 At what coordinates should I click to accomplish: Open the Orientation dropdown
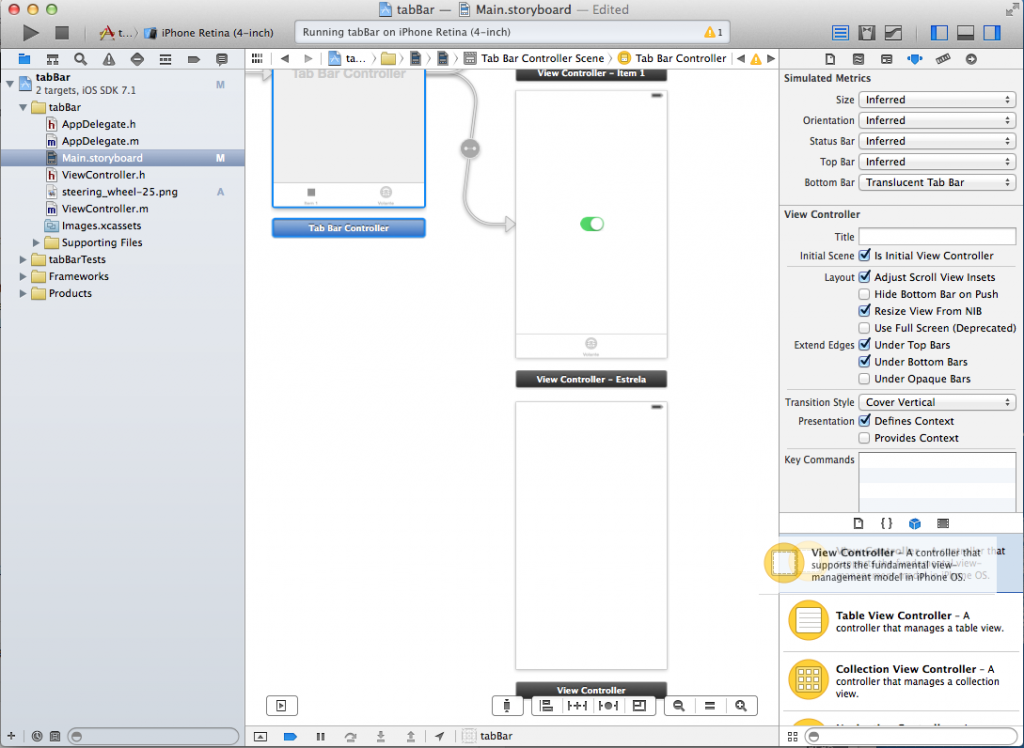pos(937,121)
